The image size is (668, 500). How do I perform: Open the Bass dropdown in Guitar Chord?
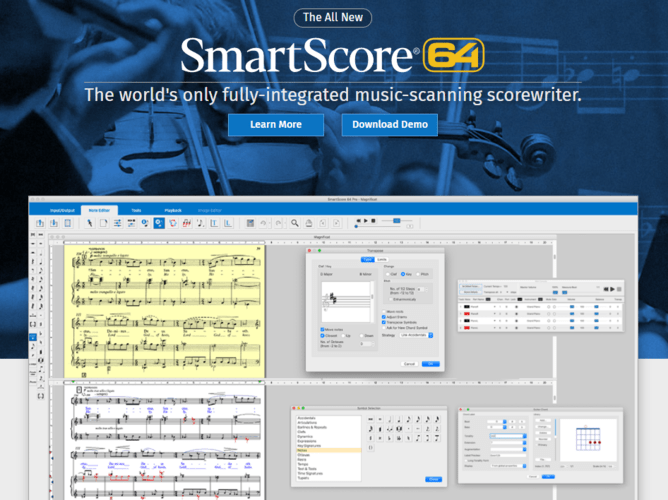pos(497,427)
